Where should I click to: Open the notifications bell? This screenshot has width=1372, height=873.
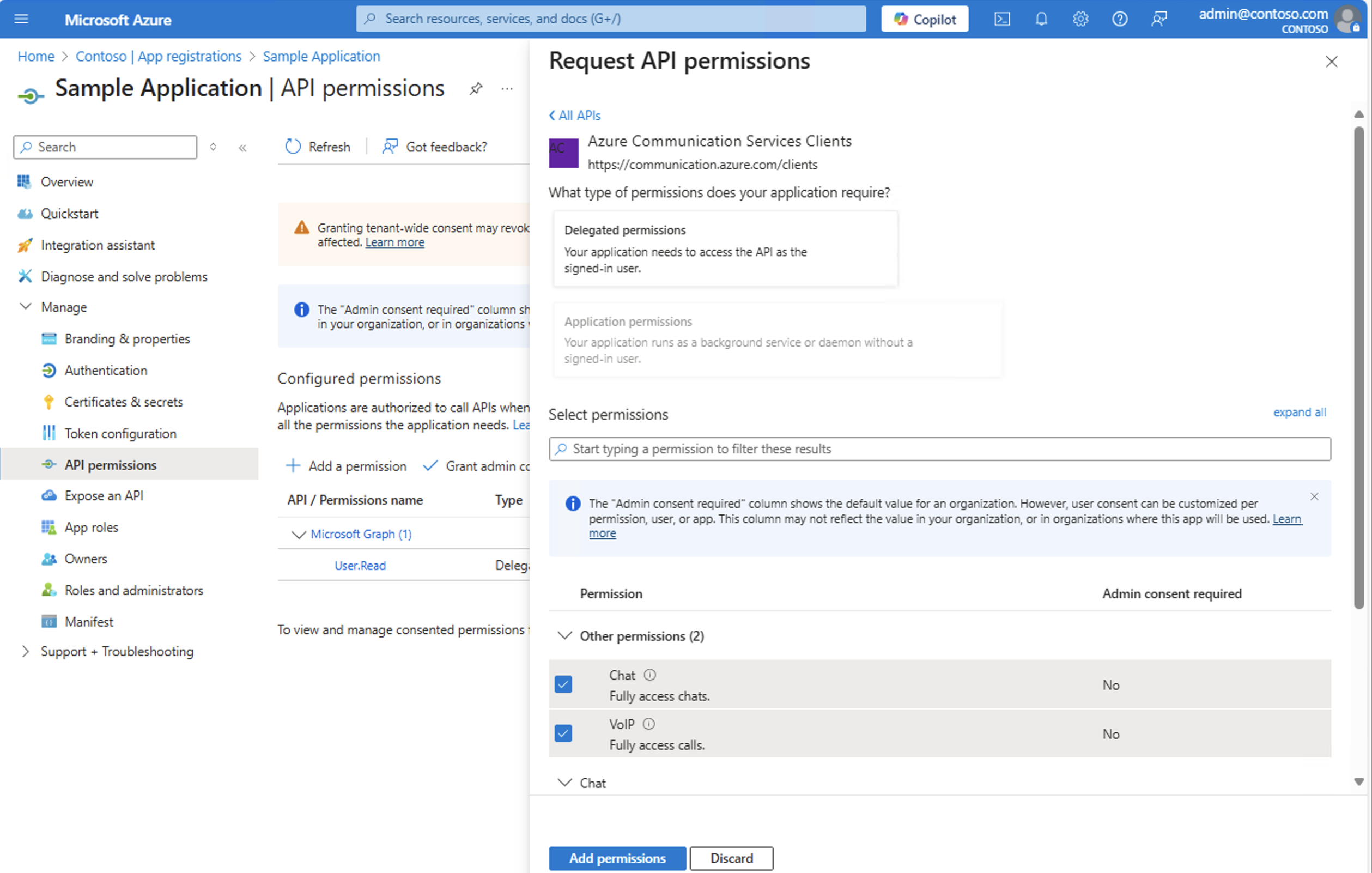pyautogui.click(x=1041, y=20)
